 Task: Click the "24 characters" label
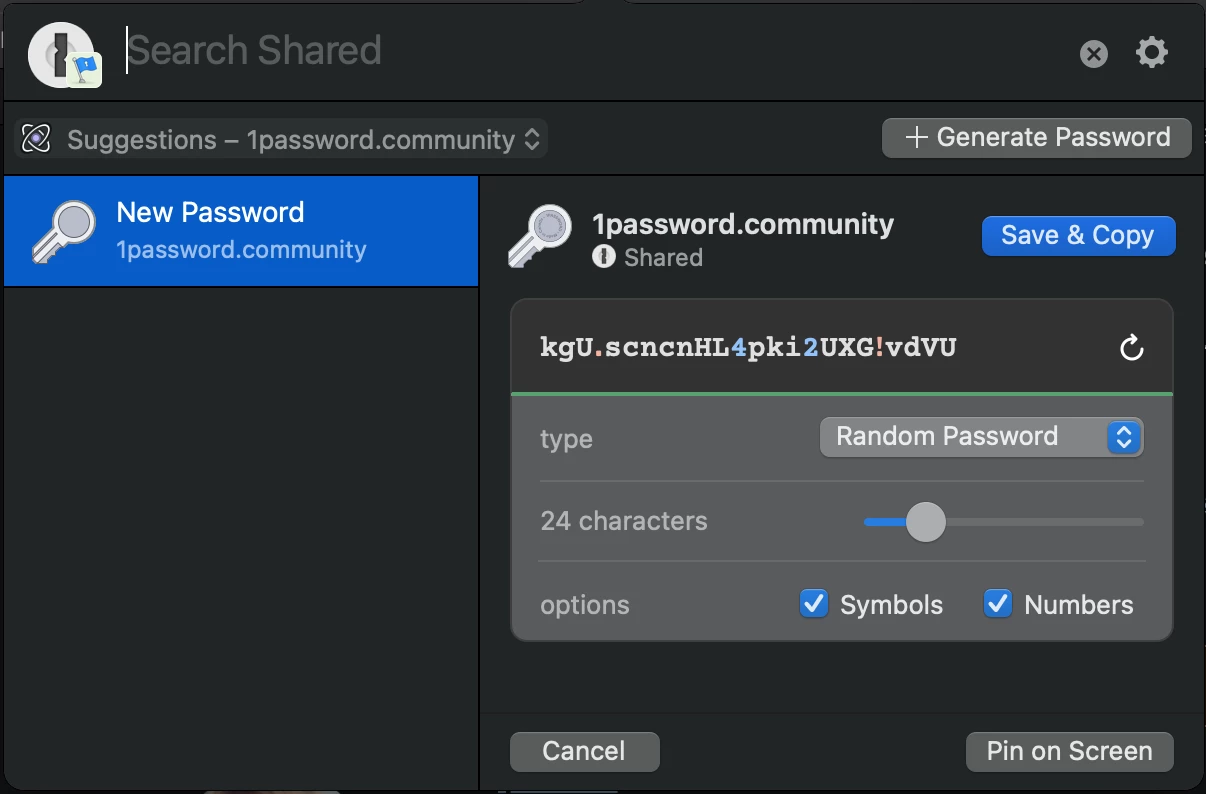pyautogui.click(x=624, y=521)
